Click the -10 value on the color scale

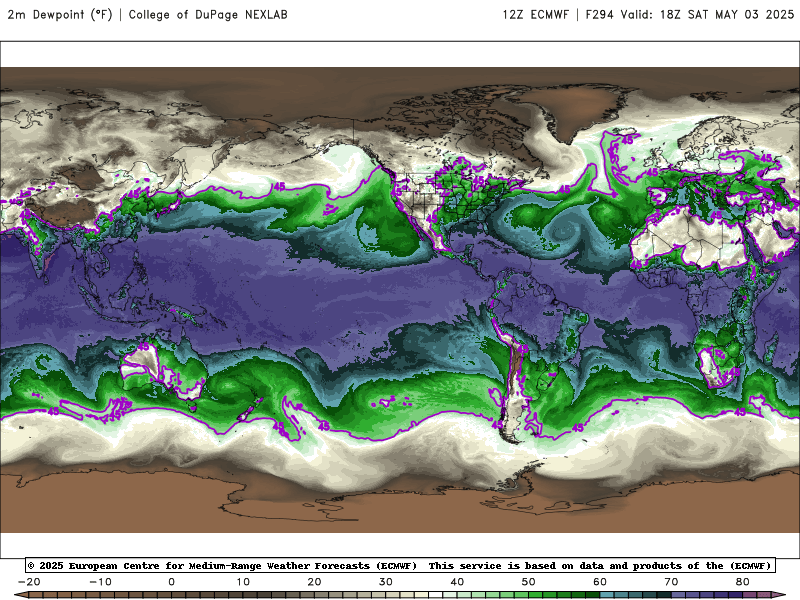[x=100, y=582]
